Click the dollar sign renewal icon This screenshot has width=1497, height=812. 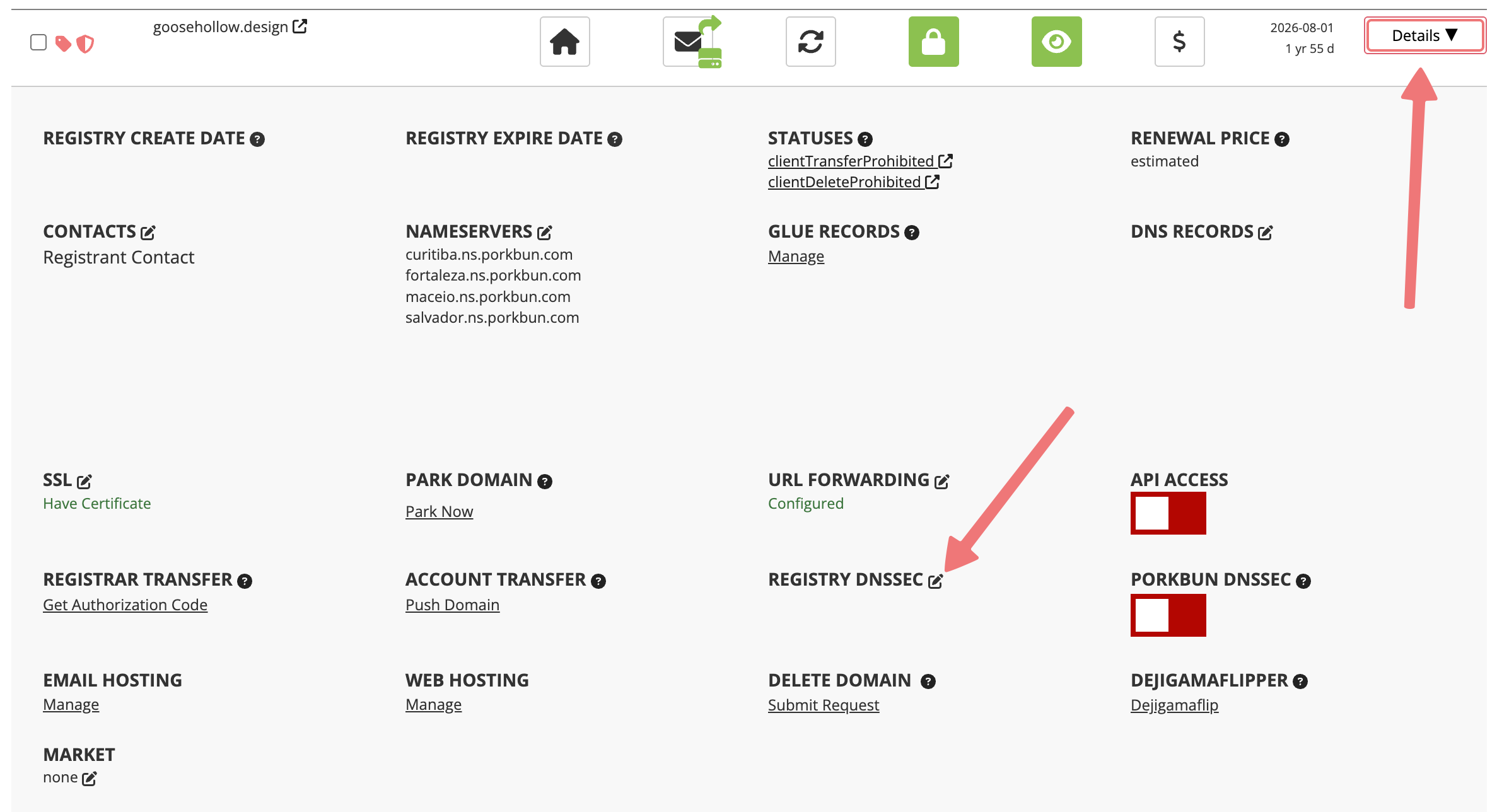[1179, 42]
